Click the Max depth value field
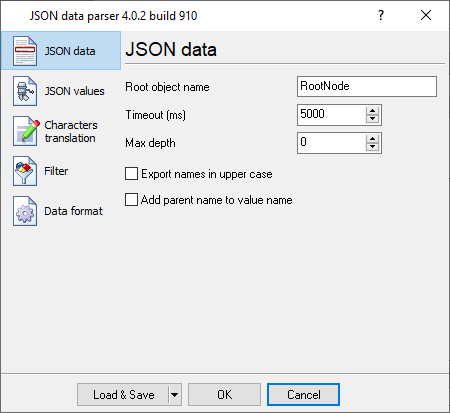 tap(331, 143)
